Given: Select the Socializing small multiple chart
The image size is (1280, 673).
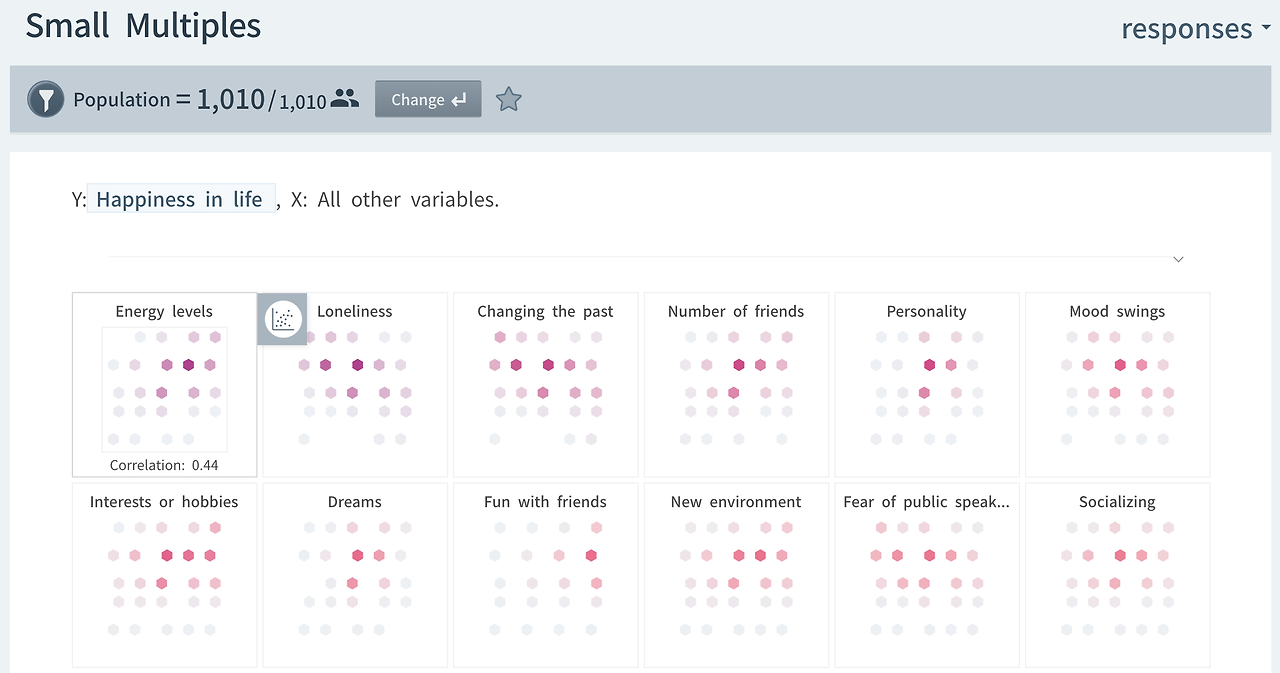Looking at the screenshot, I should coord(1117,575).
